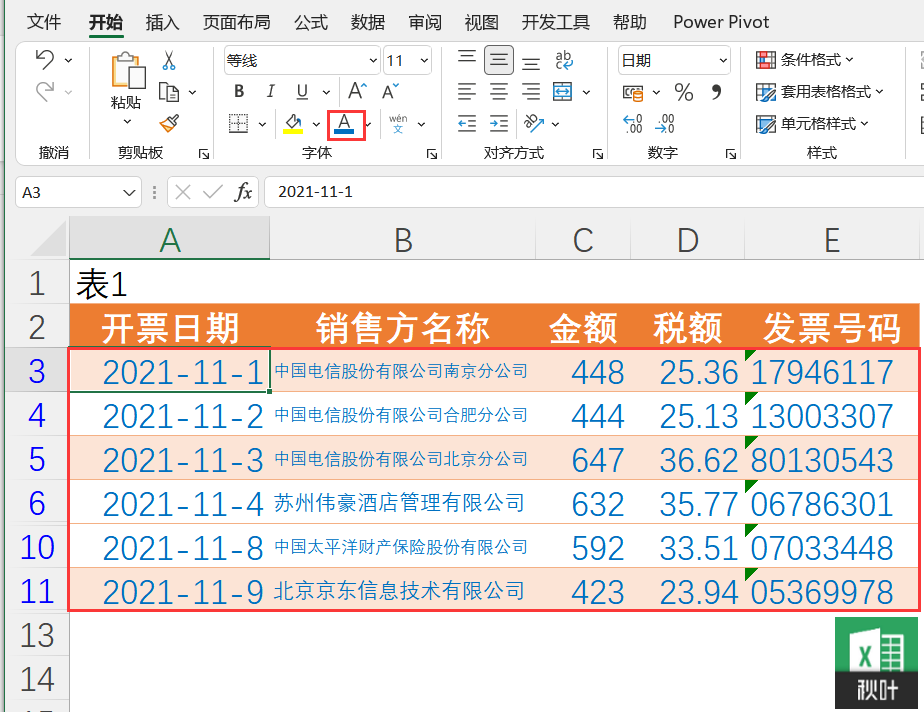Align cell text left
924x712 pixels.
pyautogui.click(x=467, y=91)
